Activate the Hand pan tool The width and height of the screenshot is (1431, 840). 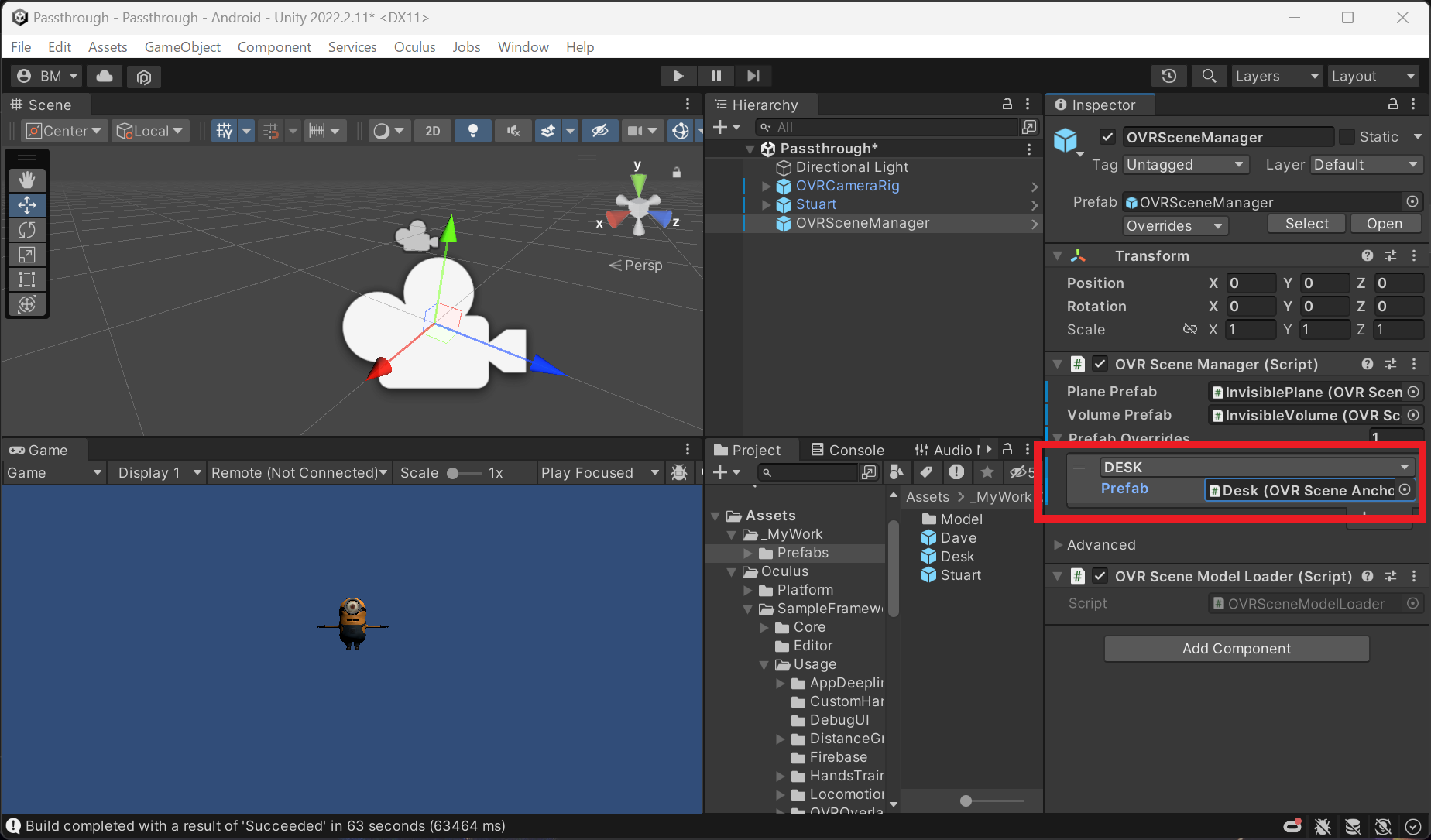tap(27, 180)
